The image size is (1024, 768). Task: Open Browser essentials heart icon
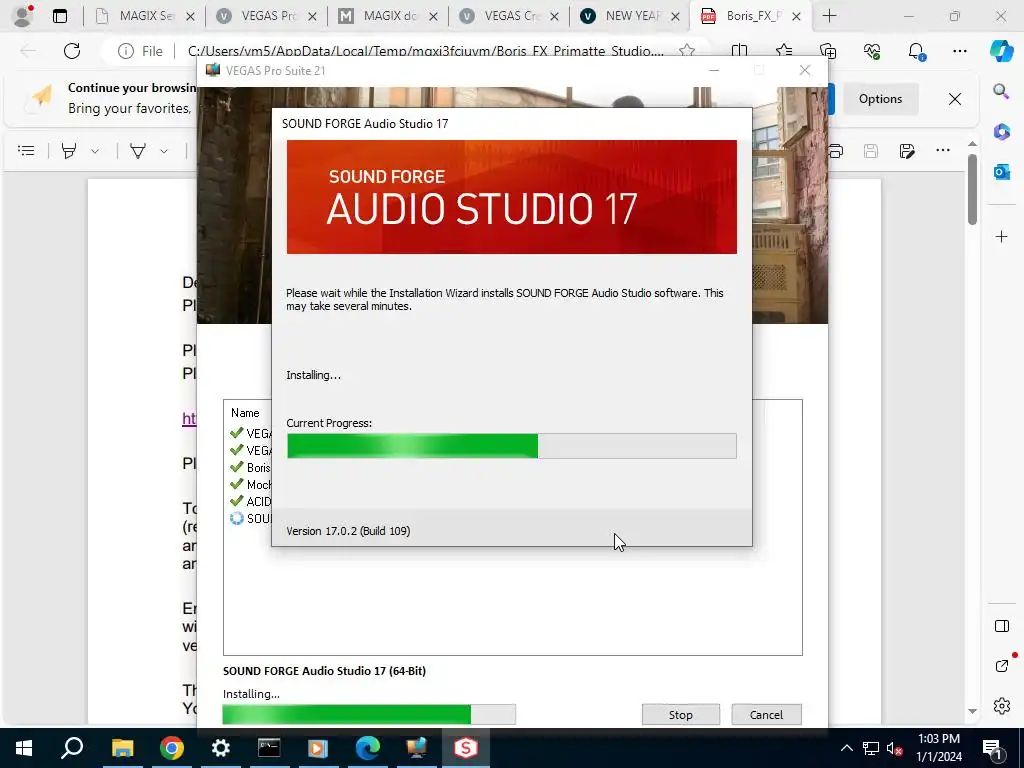[x=872, y=51]
